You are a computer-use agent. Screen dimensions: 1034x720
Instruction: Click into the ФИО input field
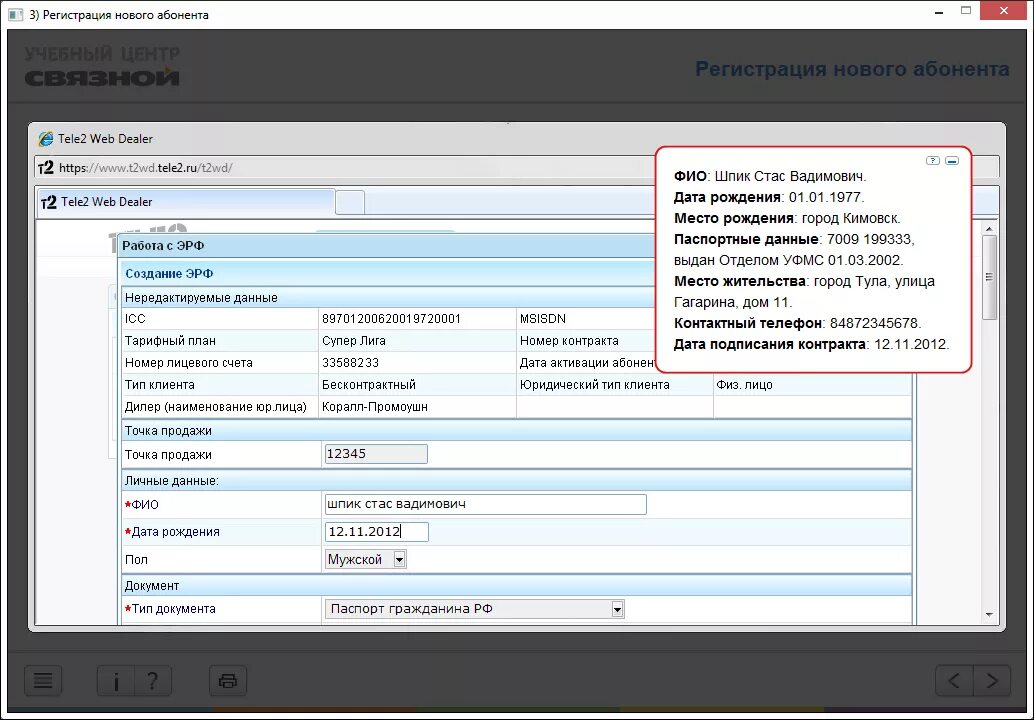pos(485,504)
